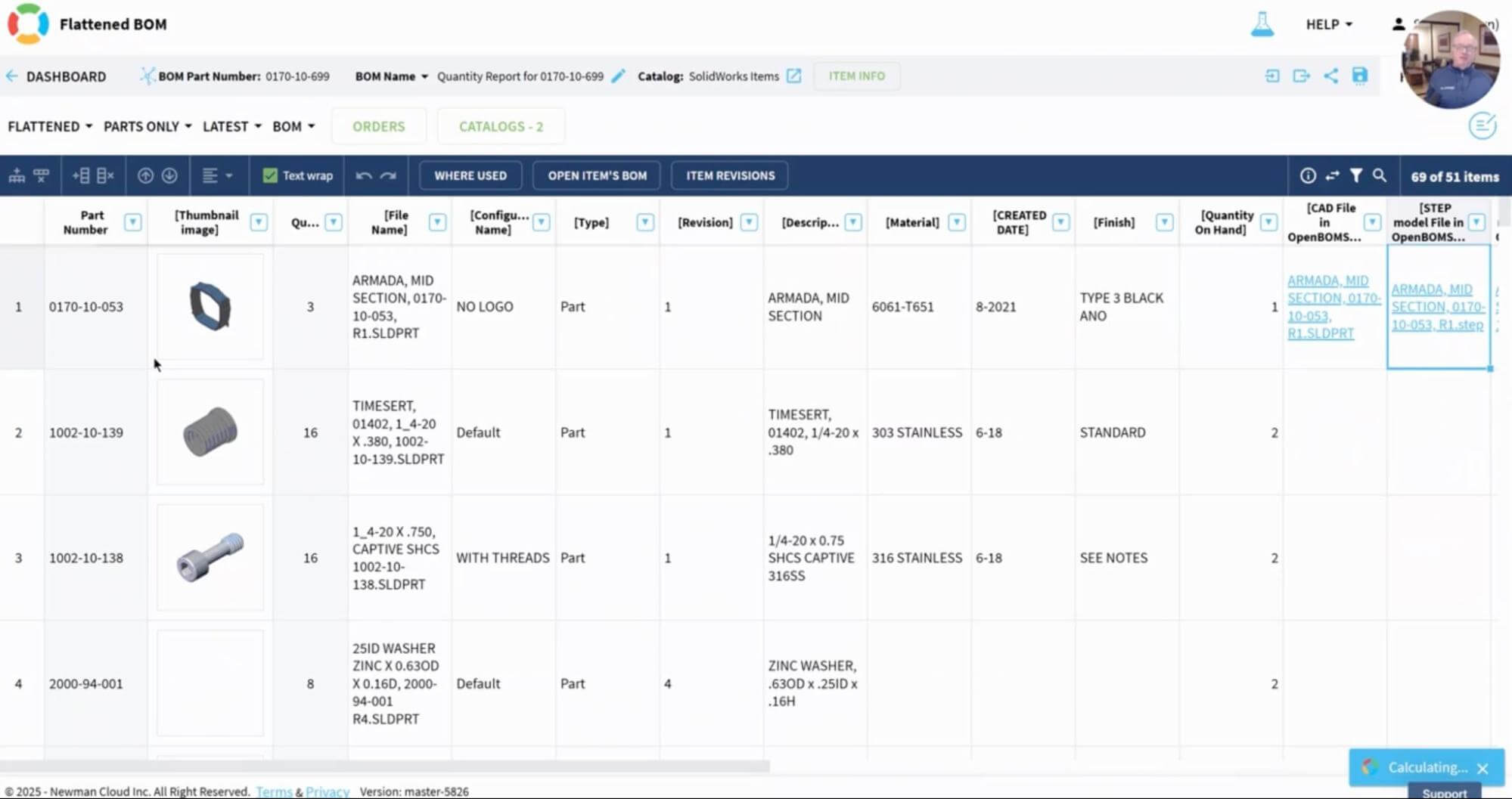Viewport: 1512px width, 799px height.
Task: Select the filter icon on grid toolbar
Action: 1355,175
